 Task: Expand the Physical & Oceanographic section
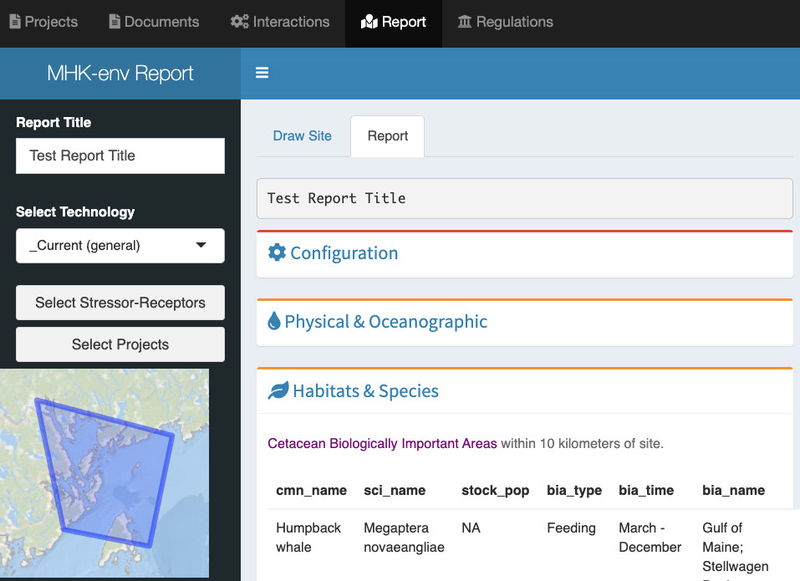(x=386, y=321)
